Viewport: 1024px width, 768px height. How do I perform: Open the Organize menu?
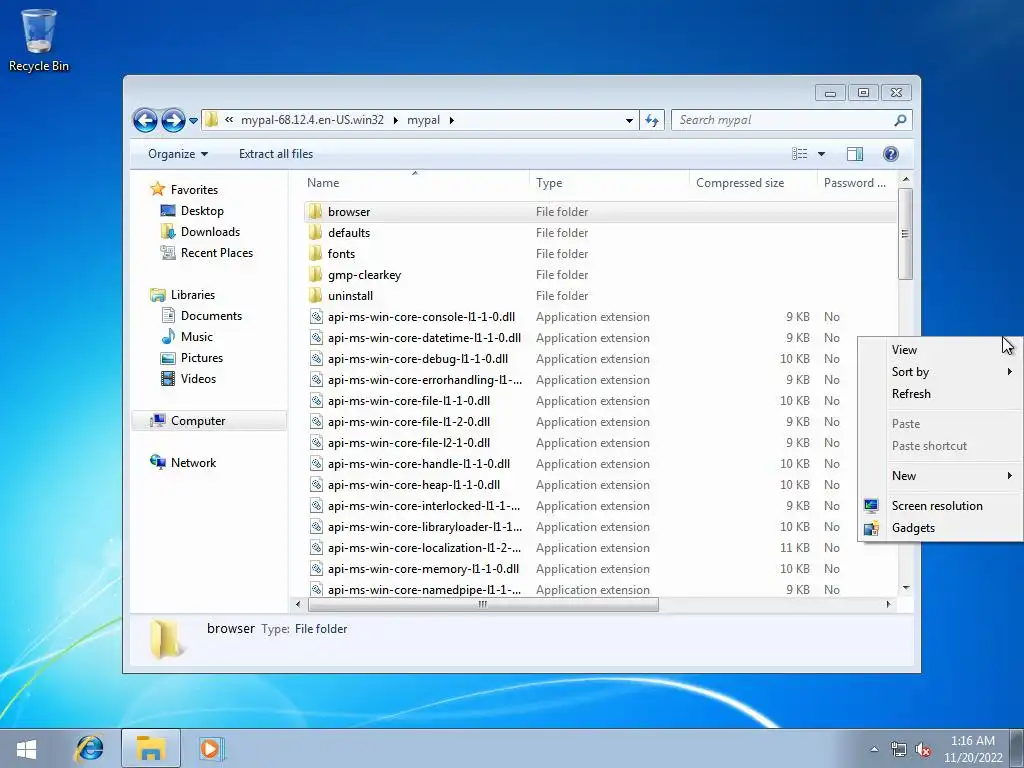178,154
